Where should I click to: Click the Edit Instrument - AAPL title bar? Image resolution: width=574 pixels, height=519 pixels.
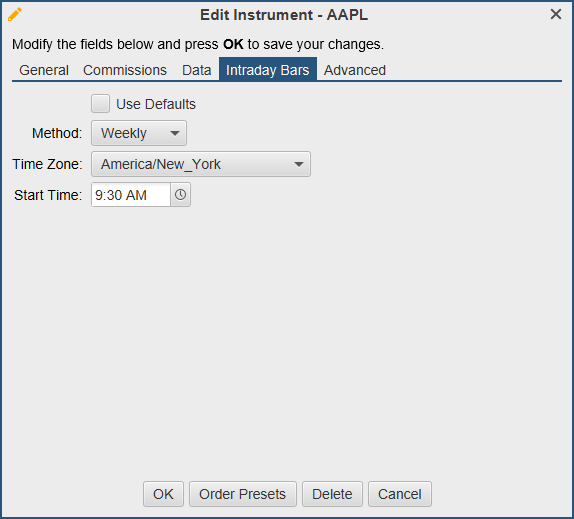(284, 15)
